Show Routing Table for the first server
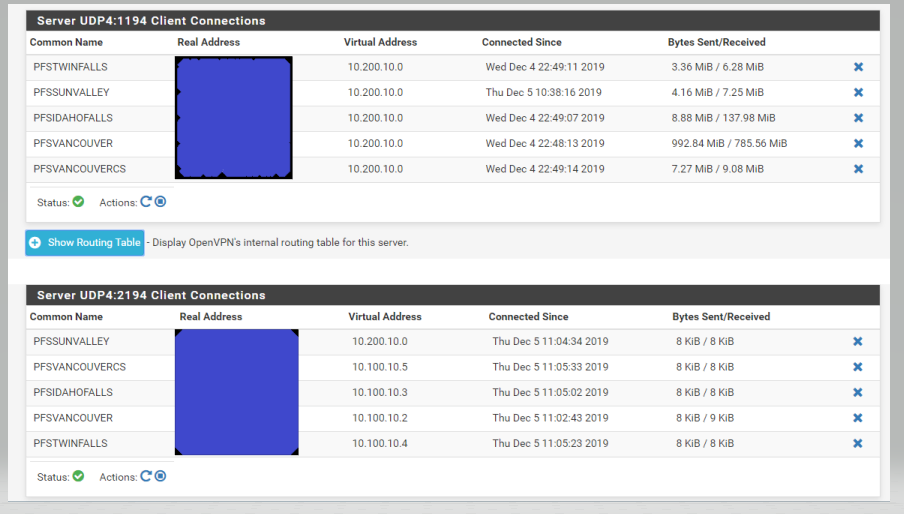This screenshot has height=514, width=904. [94, 243]
